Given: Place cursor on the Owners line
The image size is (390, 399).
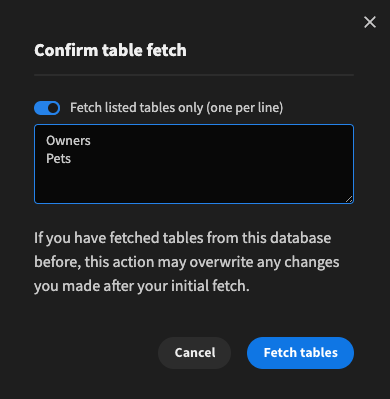Looking at the screenshot, I should pyautogui.click(x=68, y=141).
